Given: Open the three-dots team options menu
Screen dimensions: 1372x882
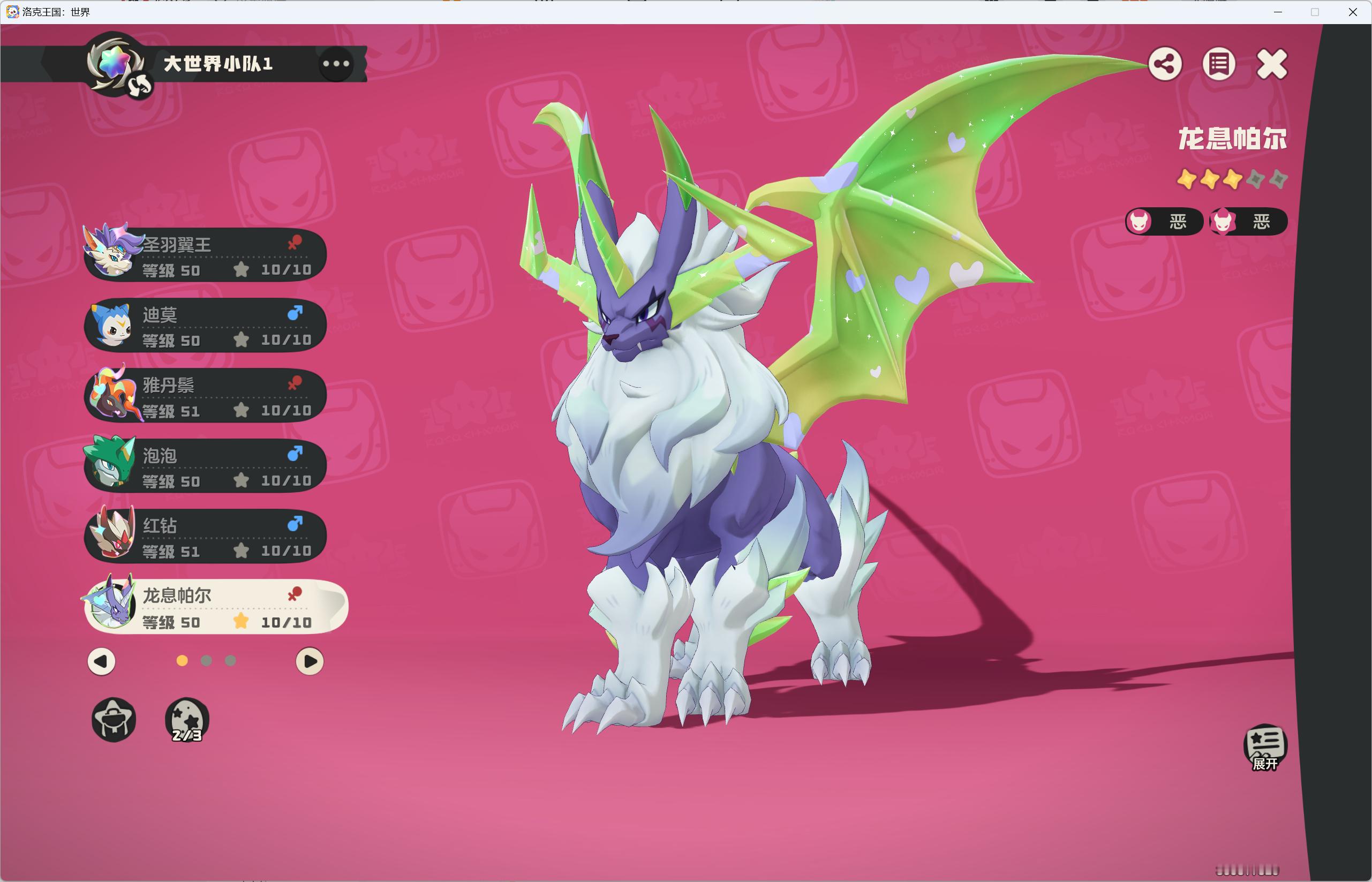Looking at the screenshot, I should pyautogui.click(x=336, y=64).
